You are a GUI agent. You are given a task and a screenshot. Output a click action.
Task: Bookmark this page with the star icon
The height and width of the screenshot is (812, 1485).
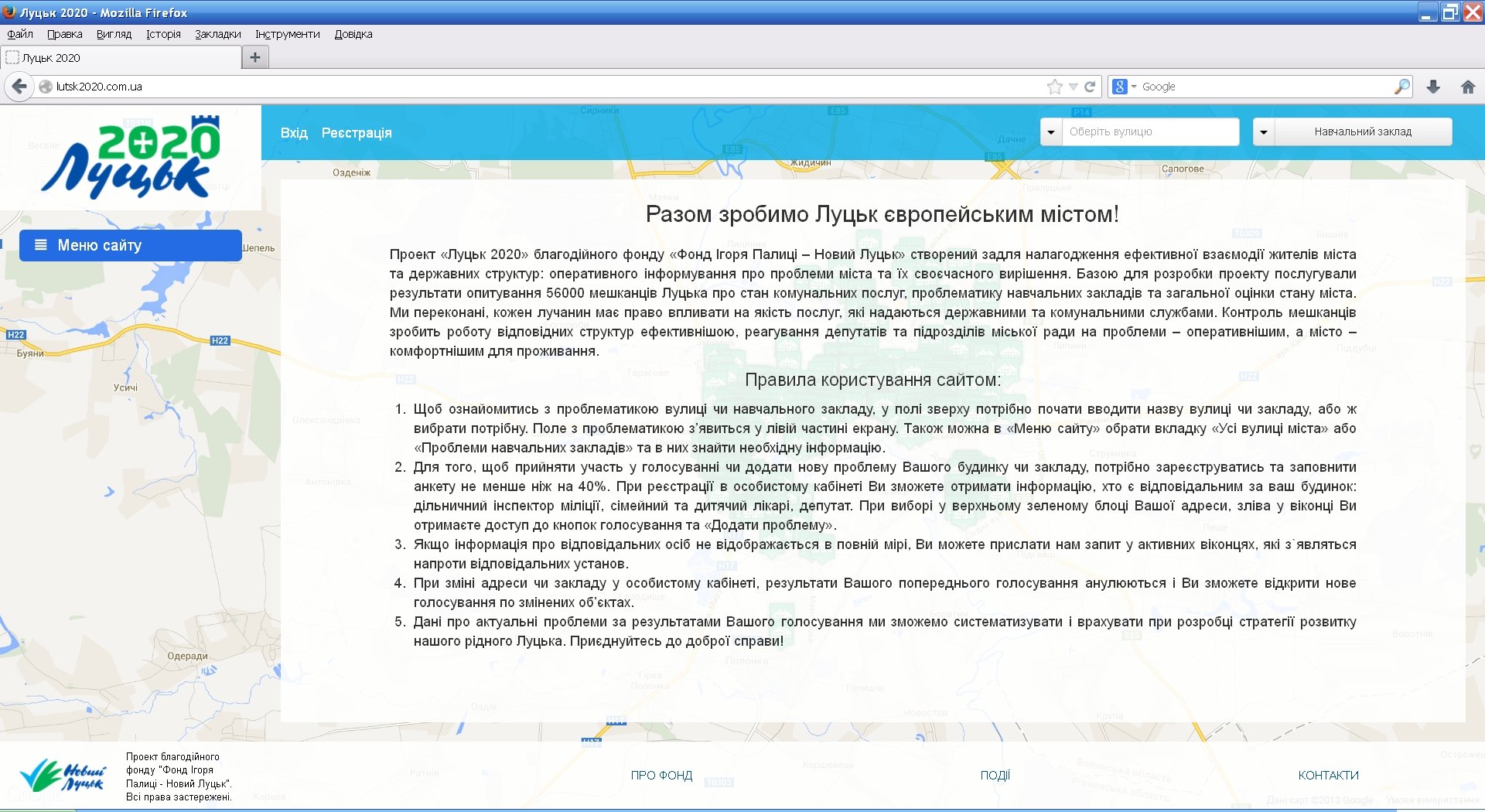point(1054,87)
